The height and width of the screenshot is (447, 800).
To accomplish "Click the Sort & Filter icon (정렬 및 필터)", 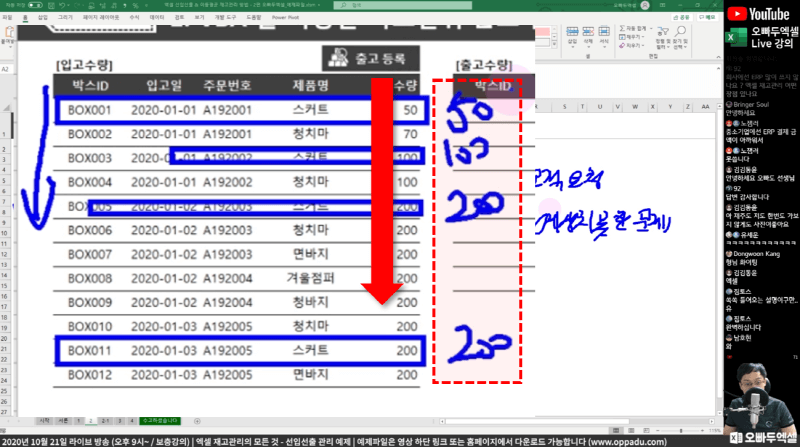I will 663,33.
